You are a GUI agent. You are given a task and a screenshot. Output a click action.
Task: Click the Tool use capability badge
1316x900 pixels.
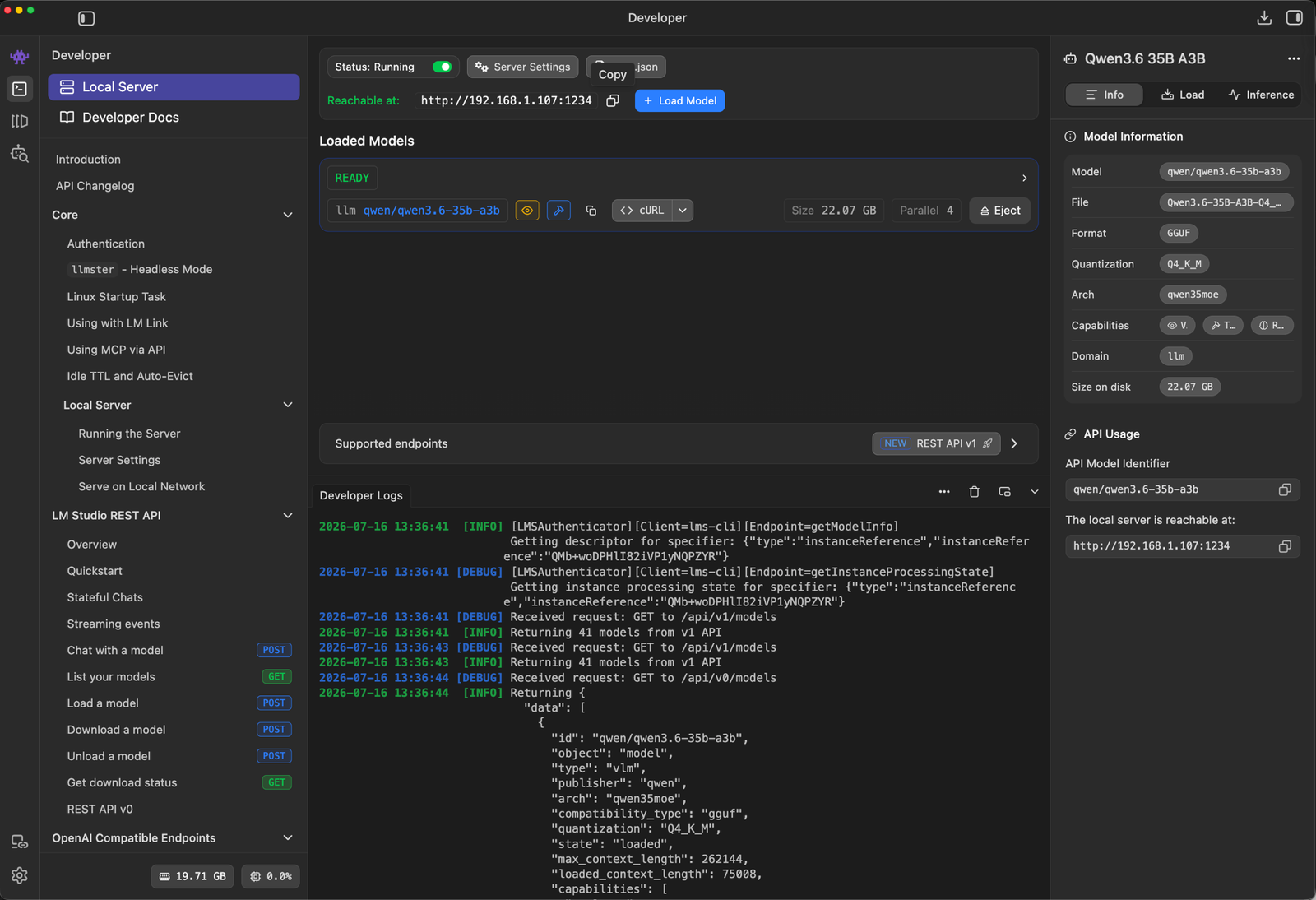[x=1223, y=326]
